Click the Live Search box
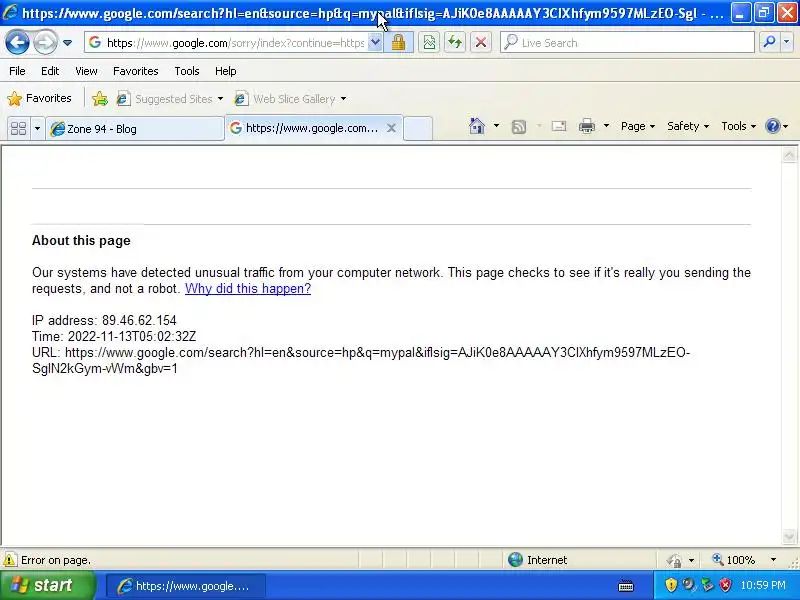Viewport: 800px width, 600px height. coord(628,42)
